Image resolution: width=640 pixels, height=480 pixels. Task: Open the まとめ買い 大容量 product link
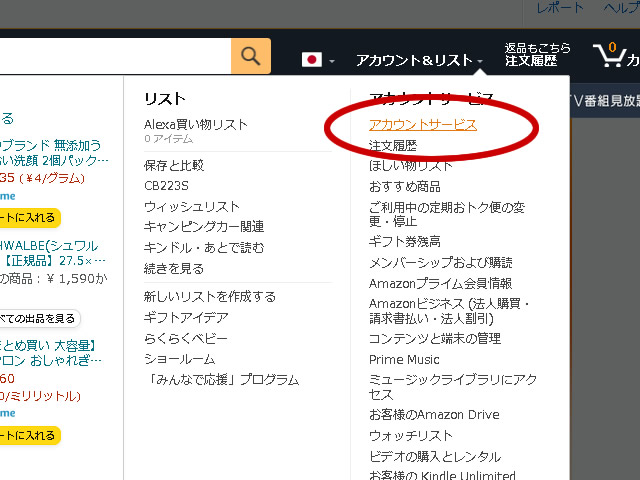coord(51,353)
